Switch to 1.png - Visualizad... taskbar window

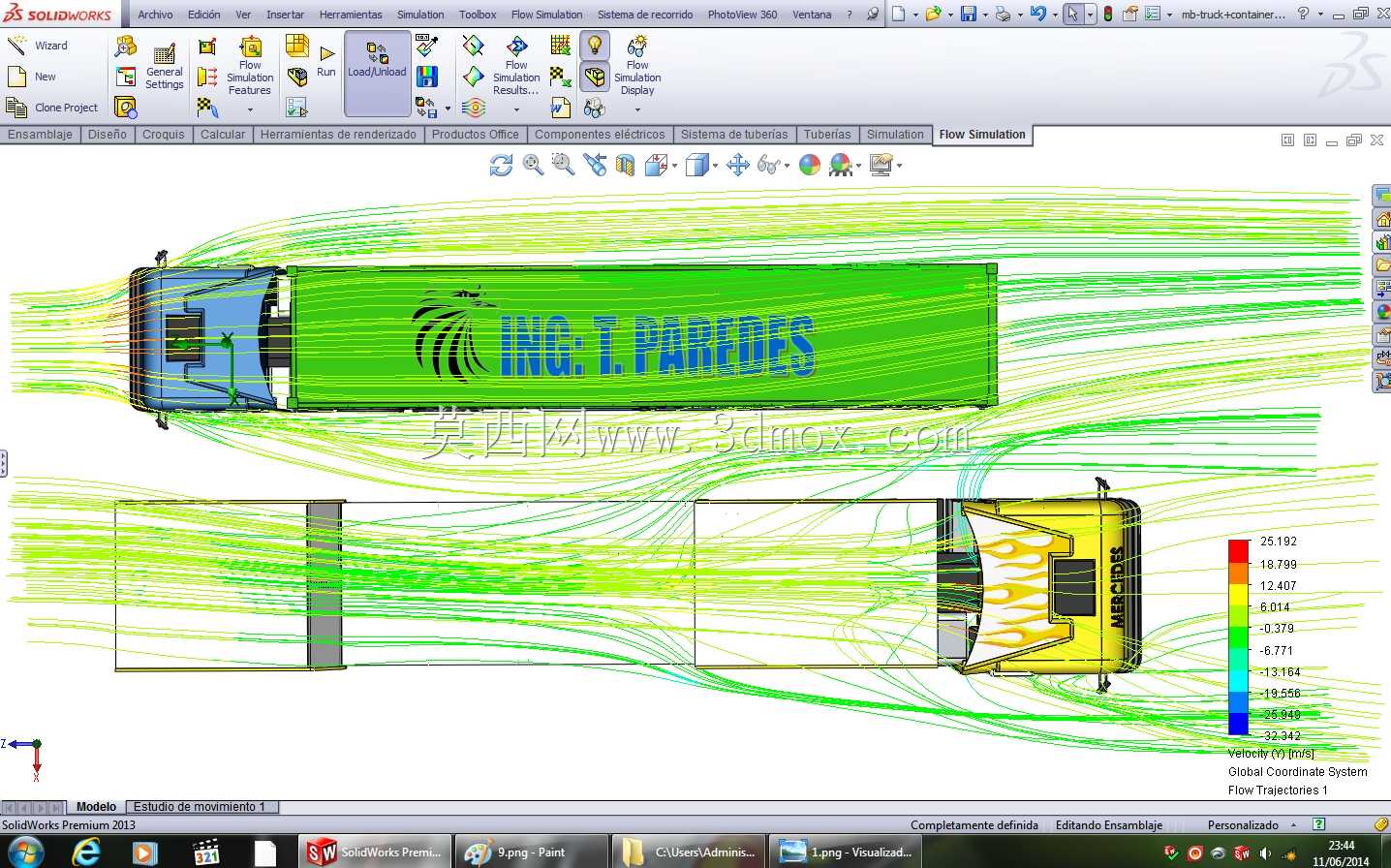pyautogui.click(x=848, y=852)
